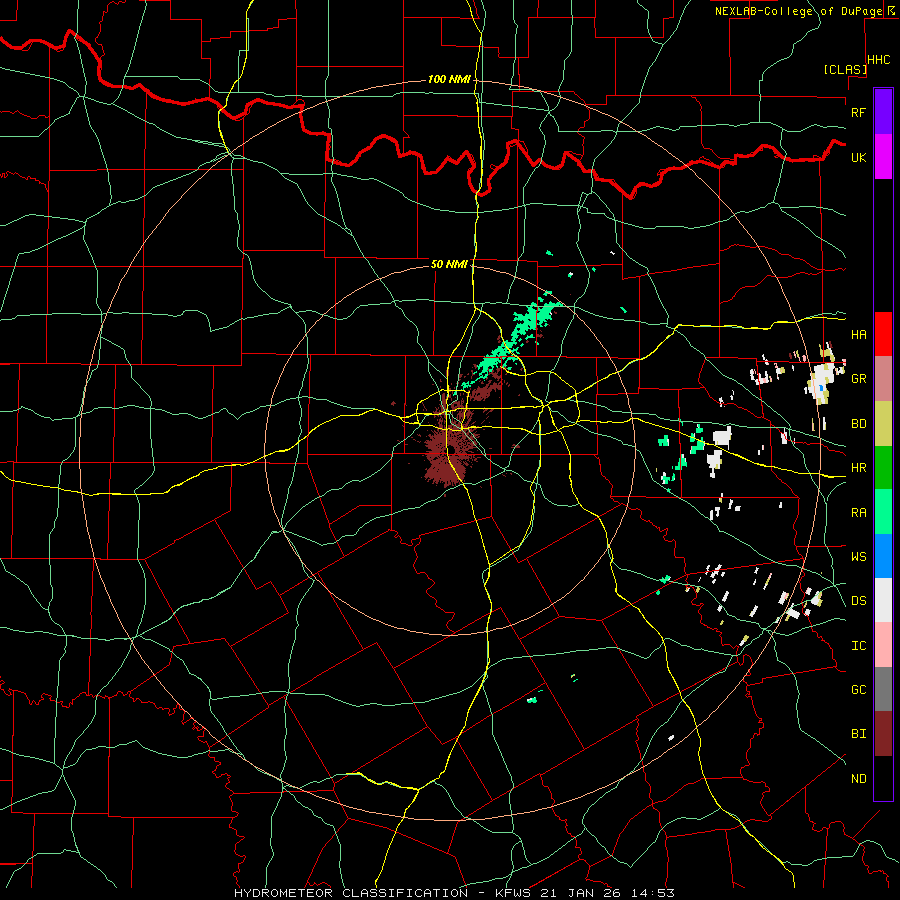Click the gray GC legend swatch
Viewport: 900px width, 900px height.
pyautogui.click(x=883, y=689)
